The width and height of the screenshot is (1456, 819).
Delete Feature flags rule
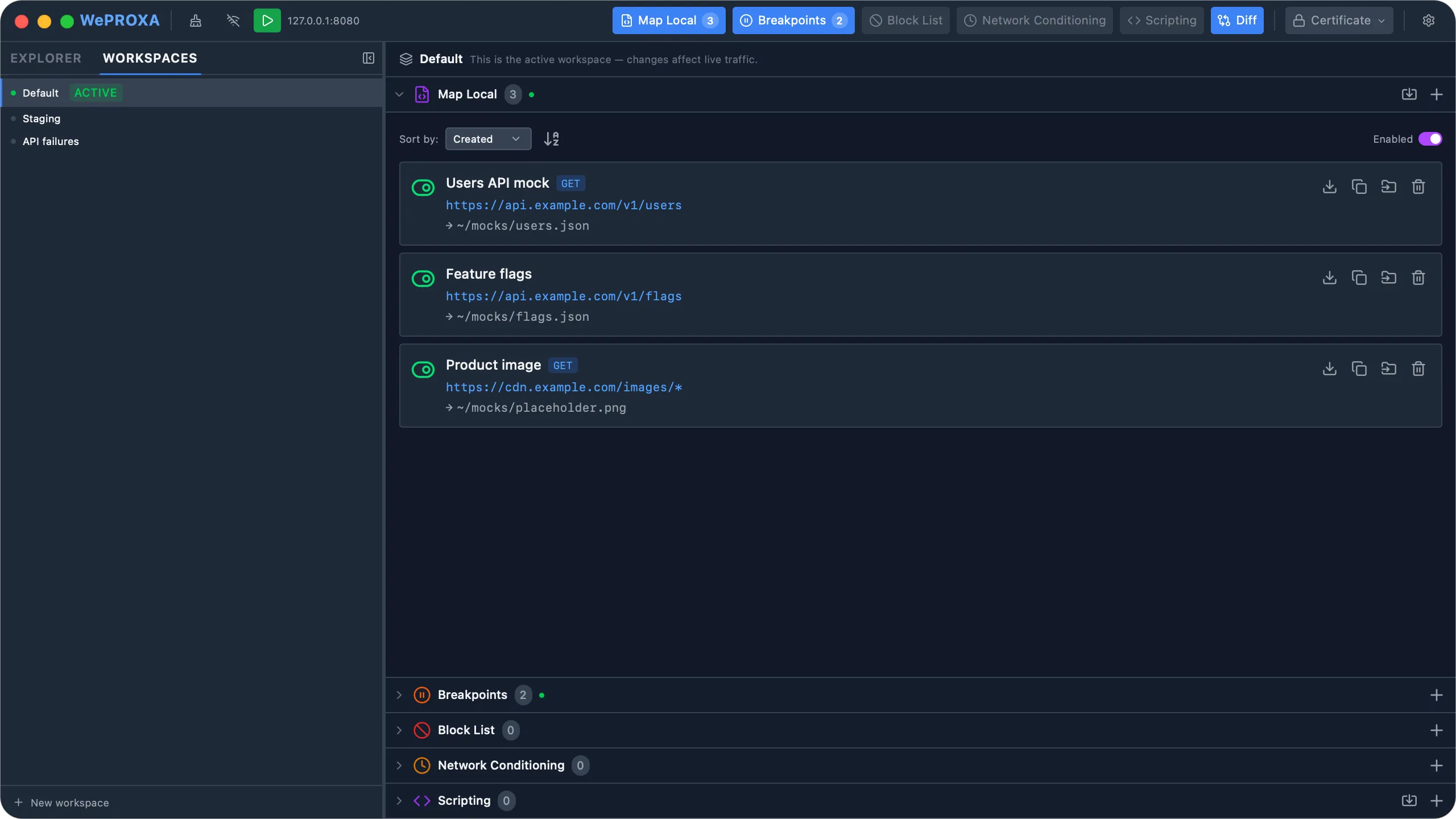[1418, 278]
